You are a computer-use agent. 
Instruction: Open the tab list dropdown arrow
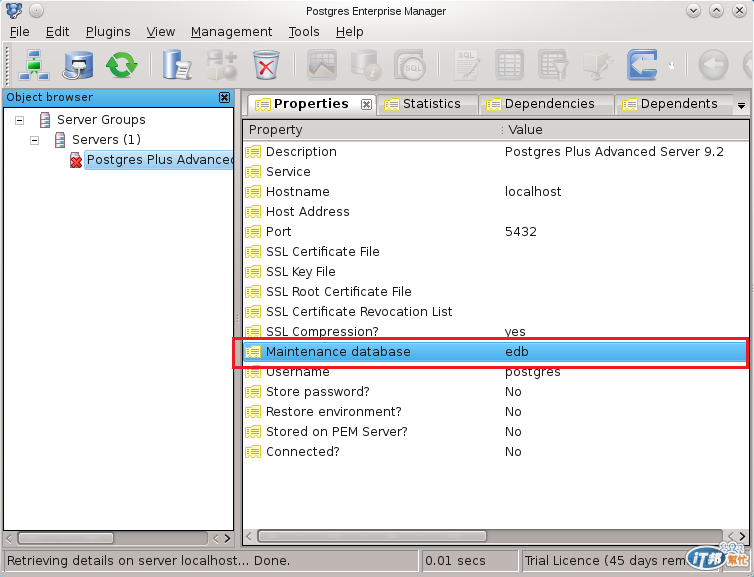click(x=741, y=106)
